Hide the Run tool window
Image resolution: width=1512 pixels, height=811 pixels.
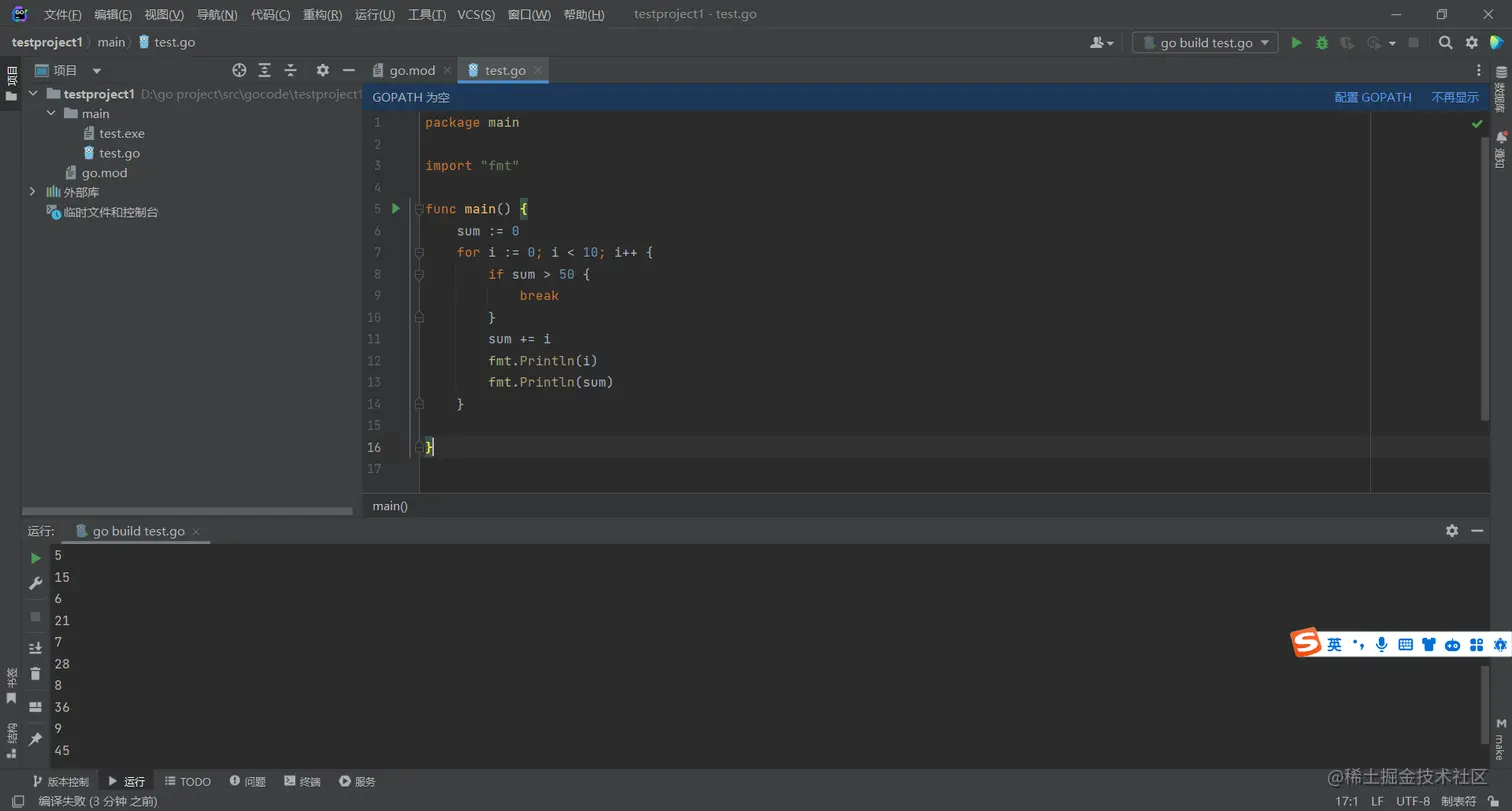click(x=1478, y=531)
